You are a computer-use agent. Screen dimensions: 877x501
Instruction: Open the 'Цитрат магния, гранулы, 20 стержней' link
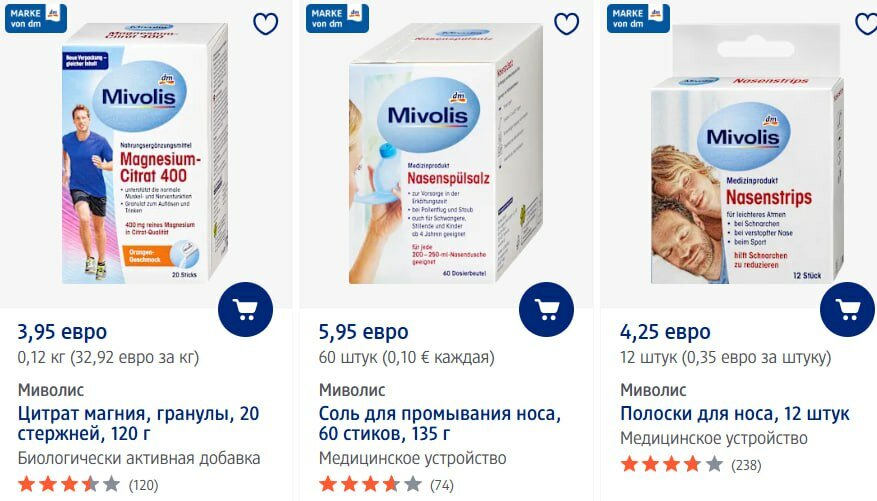coord(138,423)
